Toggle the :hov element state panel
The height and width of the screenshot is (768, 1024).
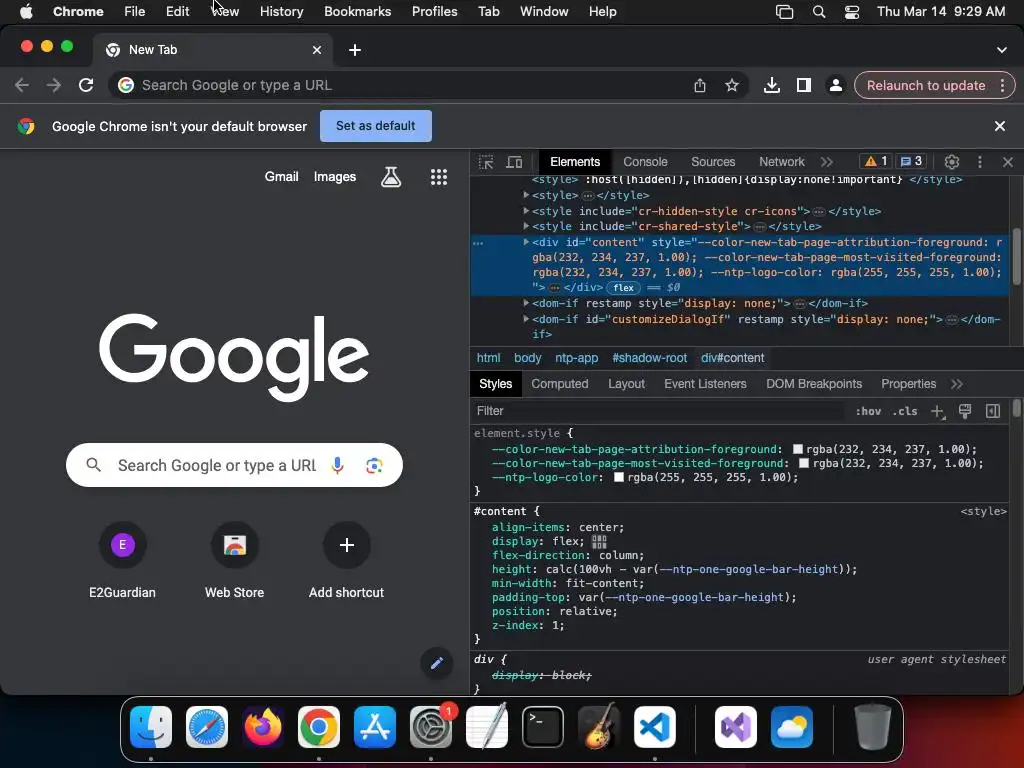coord(868,411)
